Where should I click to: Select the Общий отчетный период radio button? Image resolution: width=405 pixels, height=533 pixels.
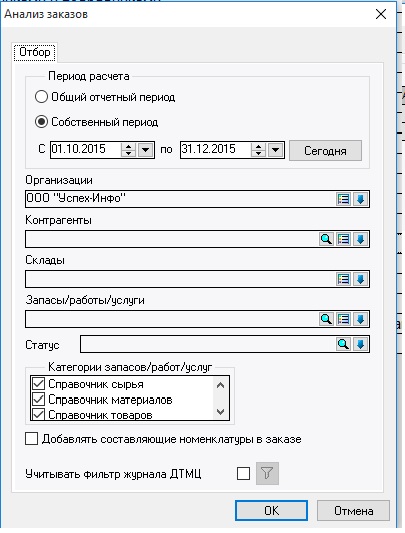41,97
